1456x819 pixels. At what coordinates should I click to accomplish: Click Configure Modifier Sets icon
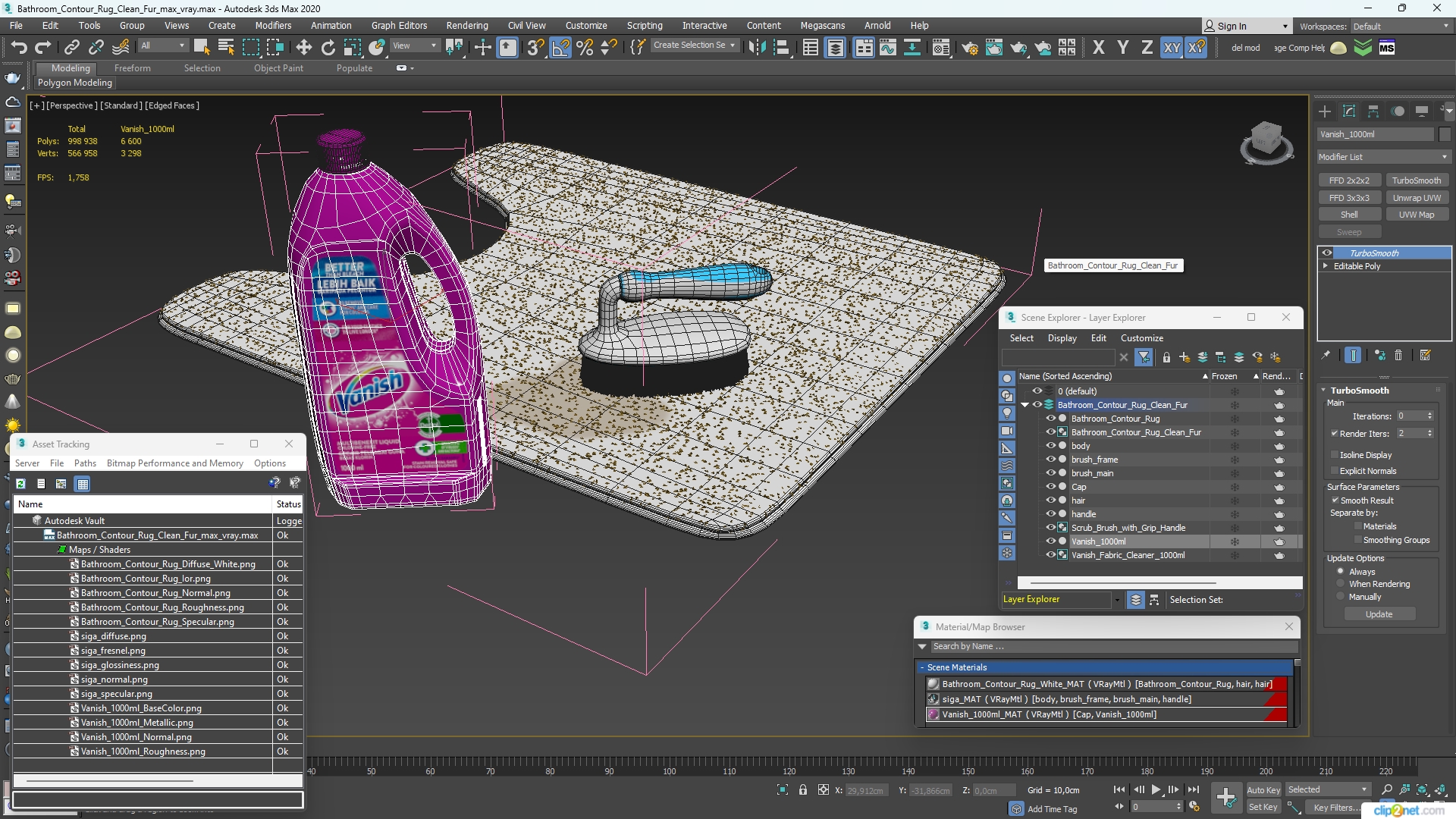[1425, 355]
